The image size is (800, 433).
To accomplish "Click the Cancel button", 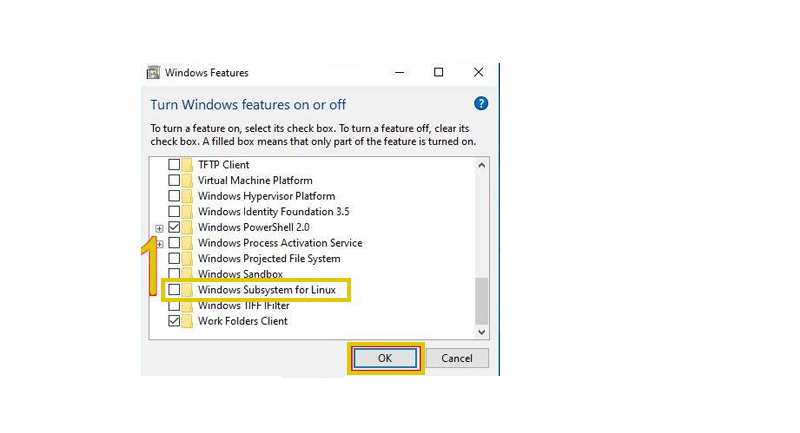I will (457, 358).
